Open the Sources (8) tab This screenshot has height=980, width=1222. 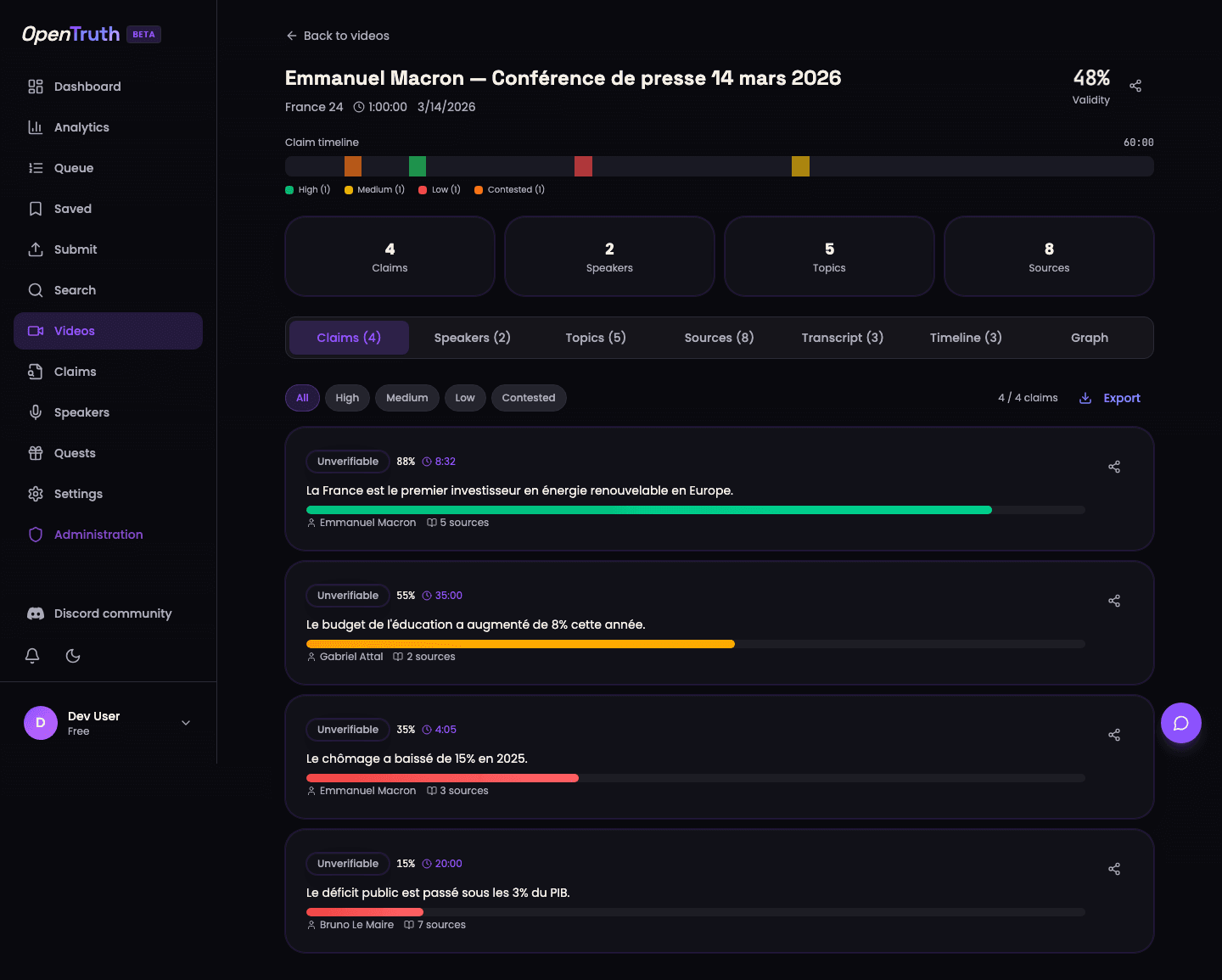718,338
